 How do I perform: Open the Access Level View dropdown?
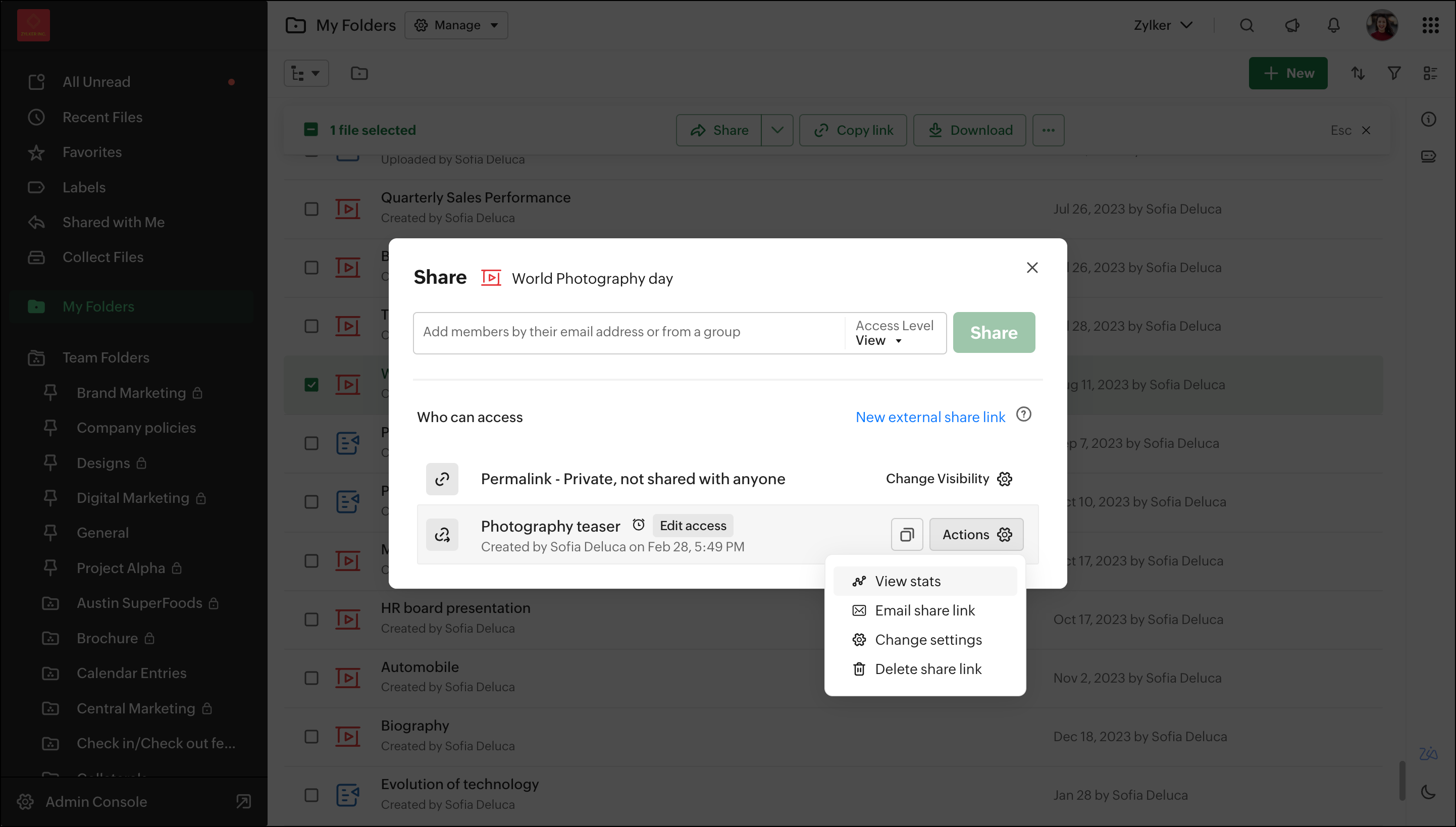pyautogui.click(x=895, y=333)
